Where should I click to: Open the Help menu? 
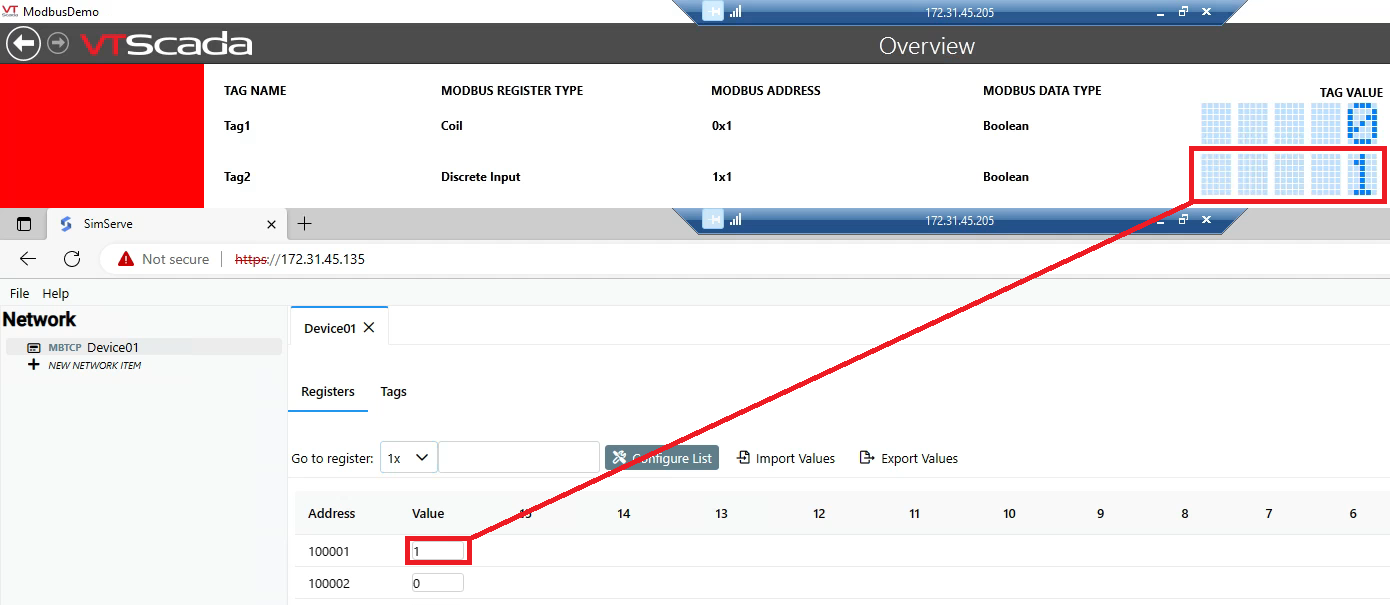55,293
